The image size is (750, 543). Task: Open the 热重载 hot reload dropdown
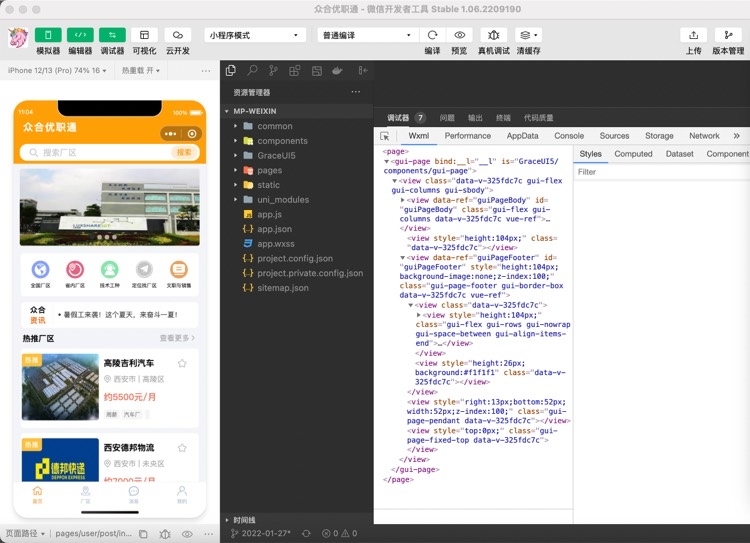click(141, 70)
